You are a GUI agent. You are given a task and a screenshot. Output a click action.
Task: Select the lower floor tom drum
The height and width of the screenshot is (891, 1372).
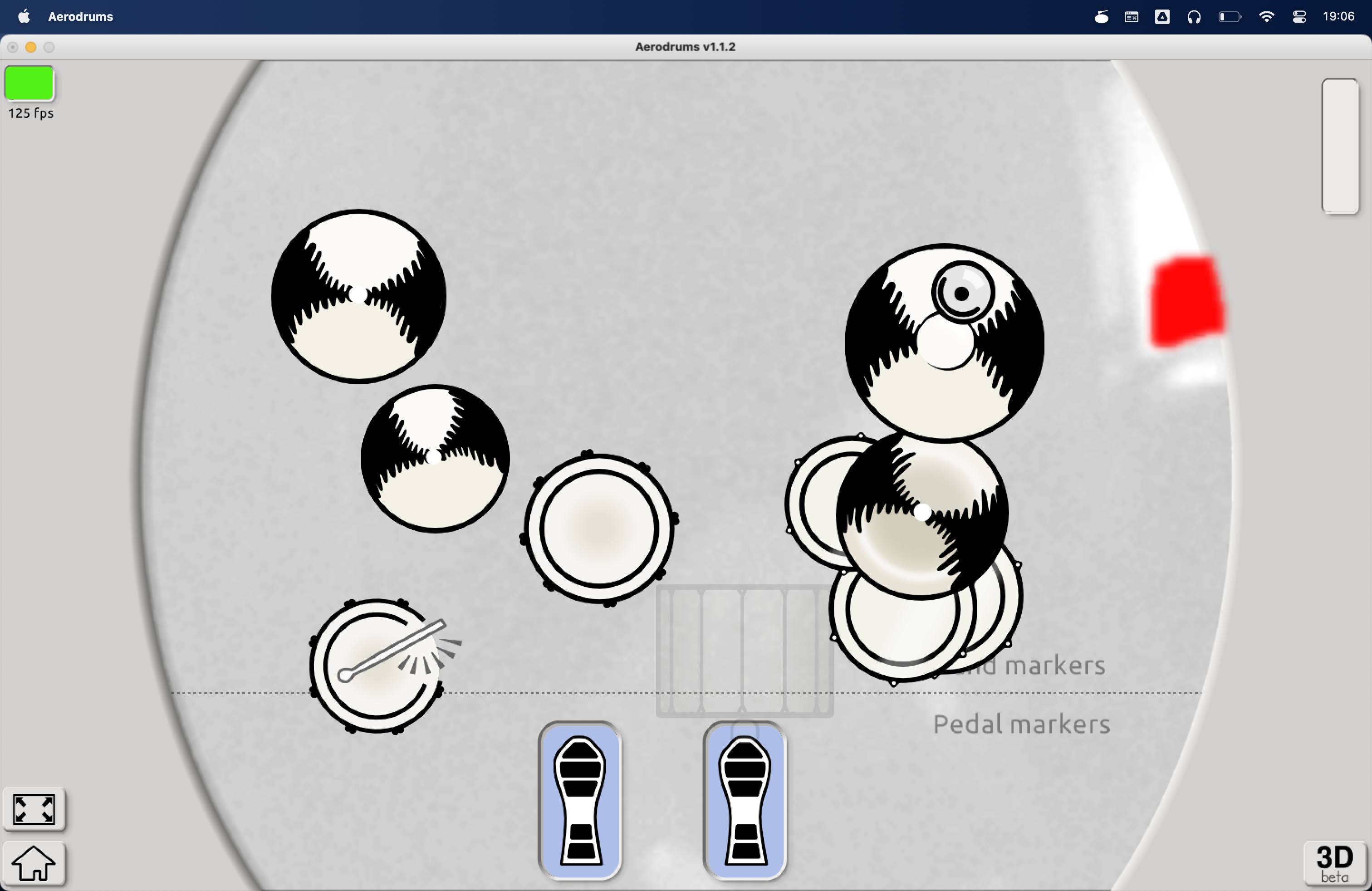coord(903,628)
